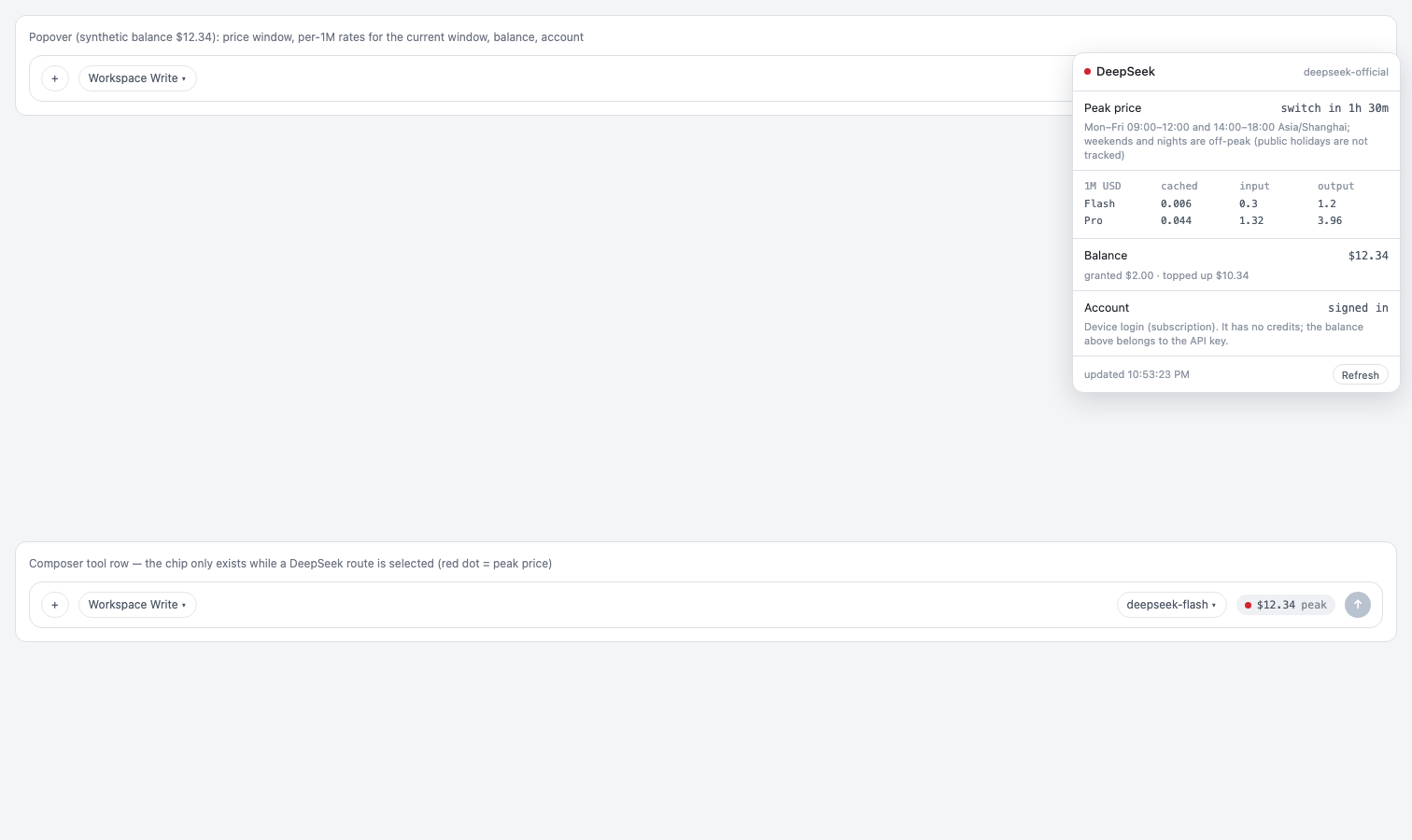Screen dimensions: 1412x840
Task: Click the red peak dot beside DeepSeek title
Action: tap(1087, 72)
